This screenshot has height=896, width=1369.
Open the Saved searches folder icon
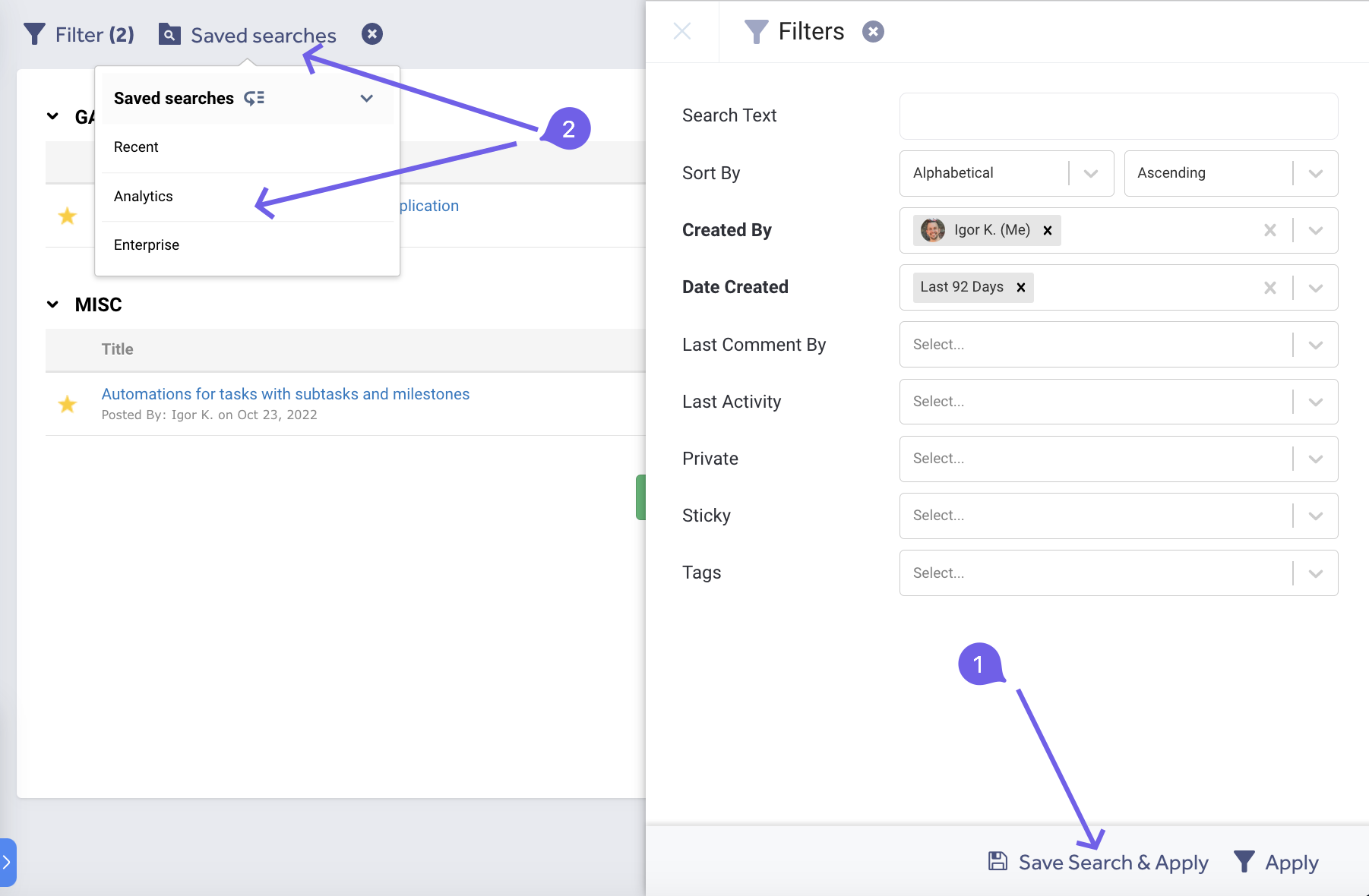pos(169,34)
